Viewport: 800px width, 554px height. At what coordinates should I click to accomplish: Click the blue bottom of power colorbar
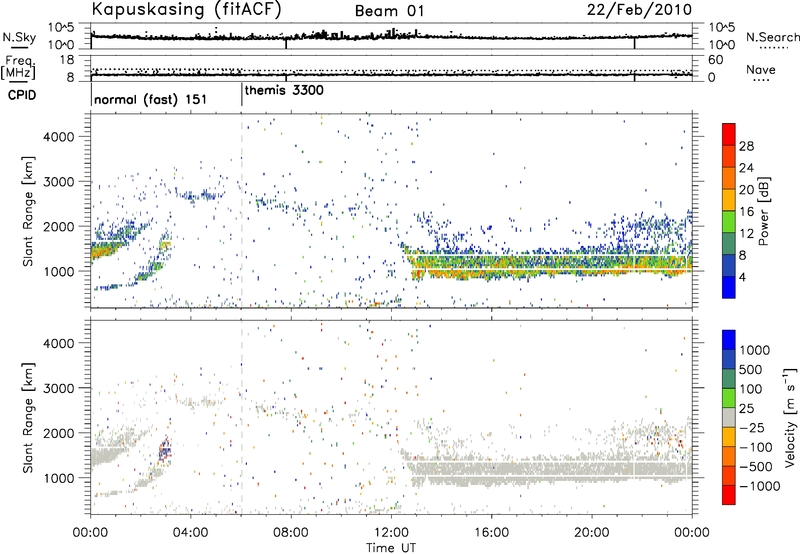(x=729, y=287)
